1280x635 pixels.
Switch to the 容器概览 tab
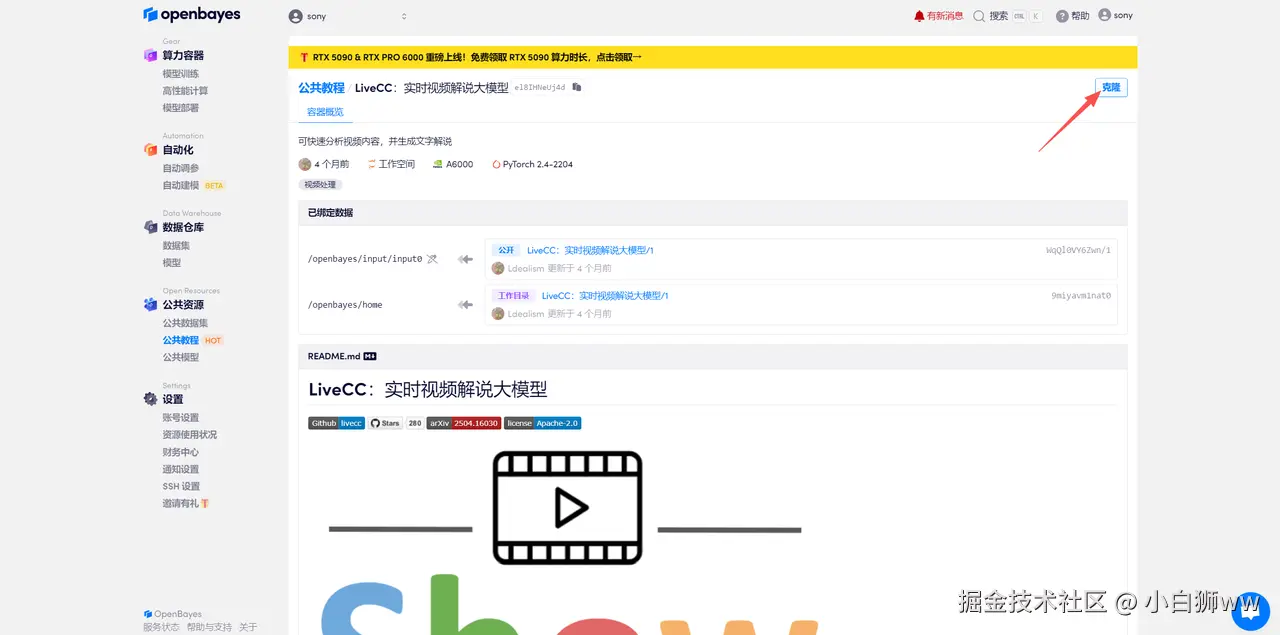[325, 112]
